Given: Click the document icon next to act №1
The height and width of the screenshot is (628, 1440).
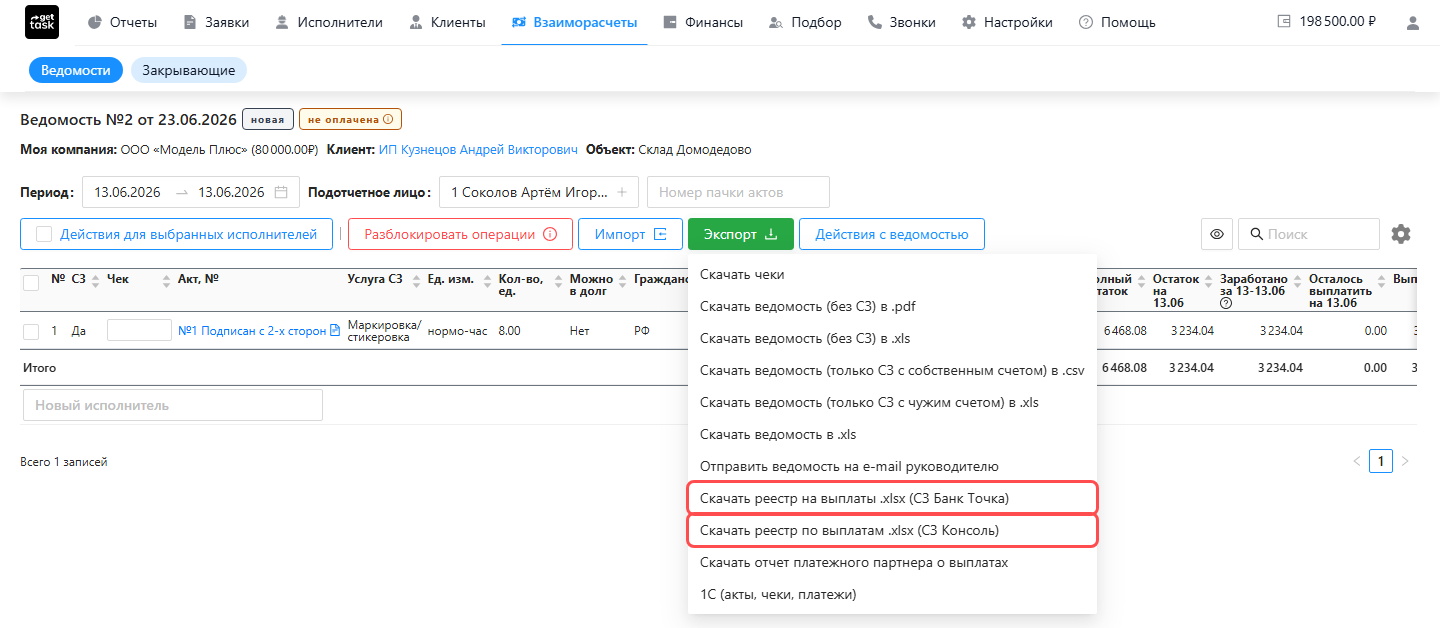Looking at the screenshot, I should point(335,331).
